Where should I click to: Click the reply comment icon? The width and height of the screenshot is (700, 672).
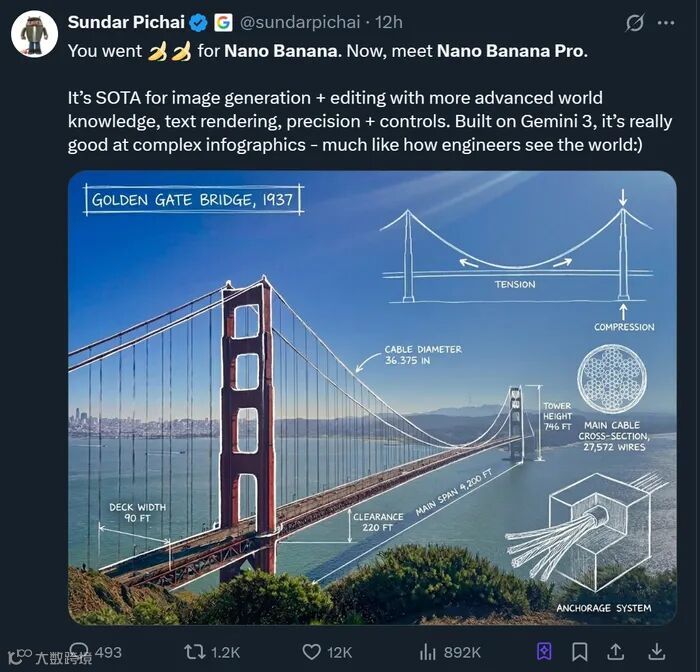[x=76, y=652]
